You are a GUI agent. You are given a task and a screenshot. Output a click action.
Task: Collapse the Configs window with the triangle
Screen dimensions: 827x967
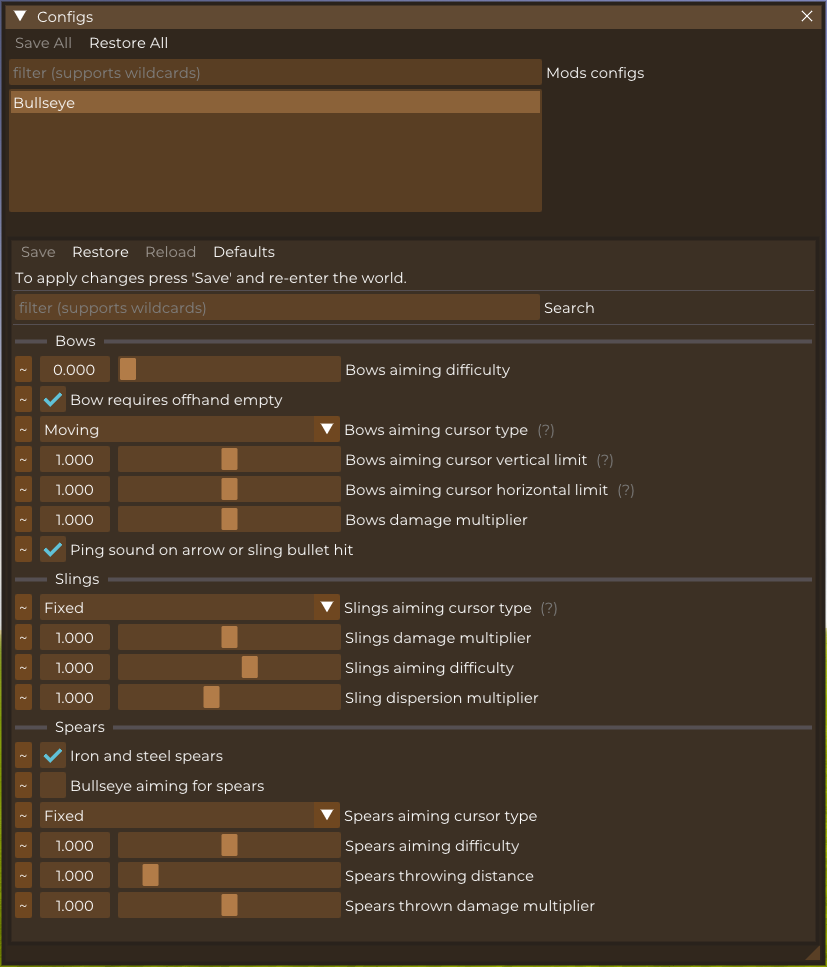click(20, 16)
